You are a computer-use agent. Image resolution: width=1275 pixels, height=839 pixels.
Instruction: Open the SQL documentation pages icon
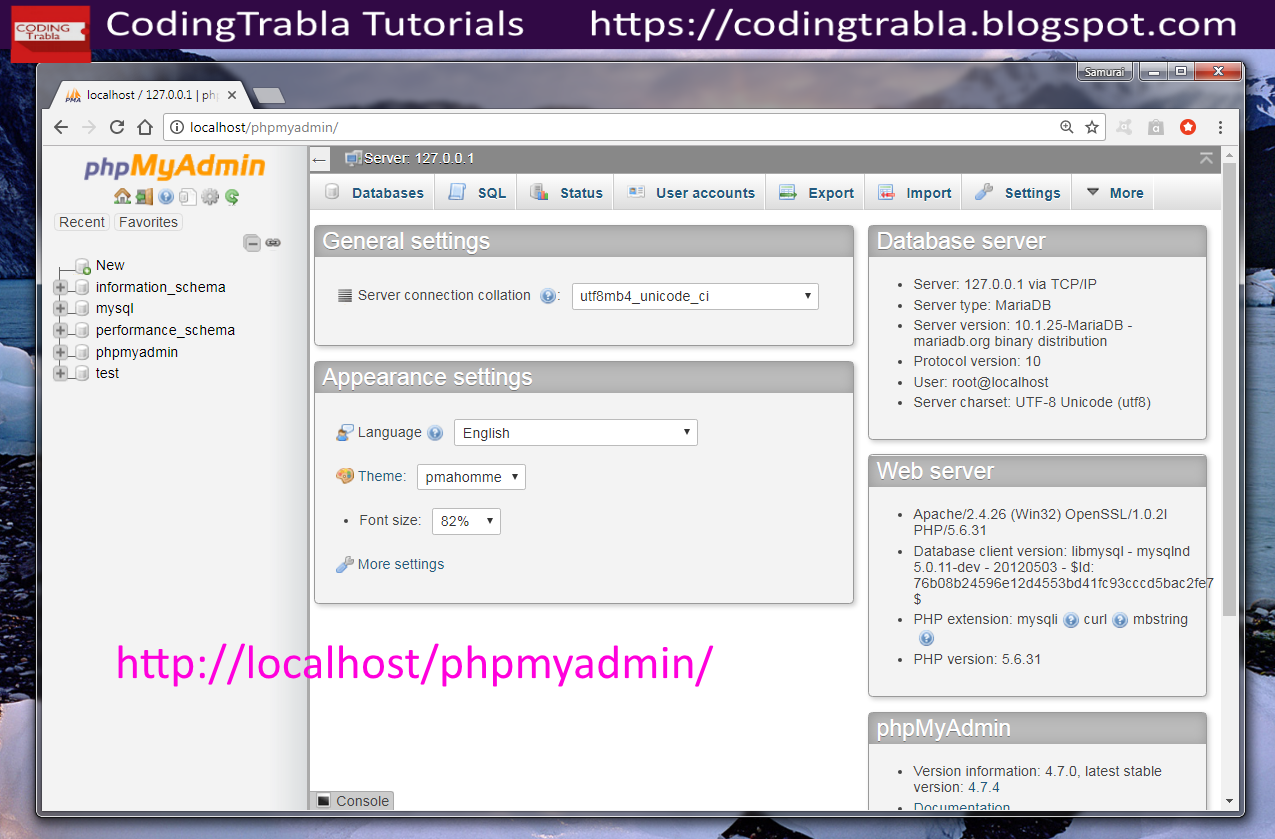[188, 197]
